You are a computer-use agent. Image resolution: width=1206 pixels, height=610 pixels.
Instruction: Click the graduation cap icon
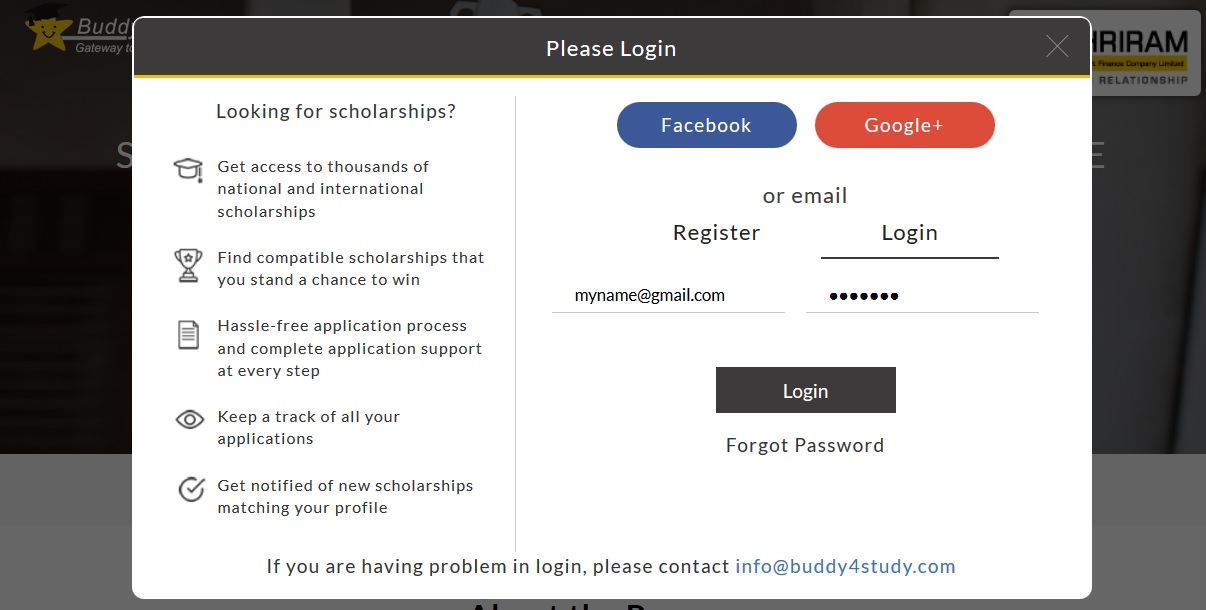[x=188, y=168]
